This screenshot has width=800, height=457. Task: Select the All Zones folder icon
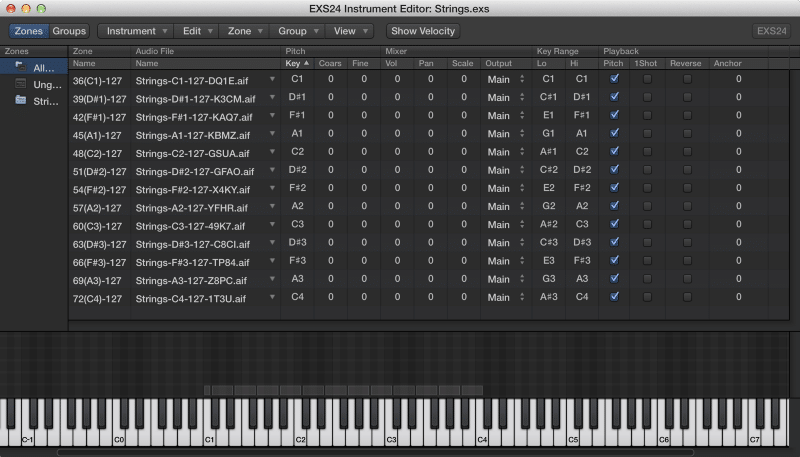[20, 66]
